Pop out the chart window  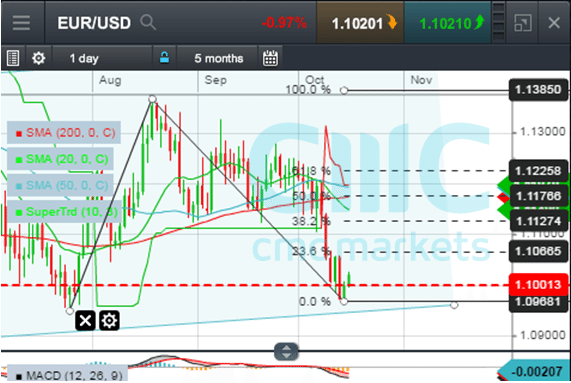click(523, 23)
